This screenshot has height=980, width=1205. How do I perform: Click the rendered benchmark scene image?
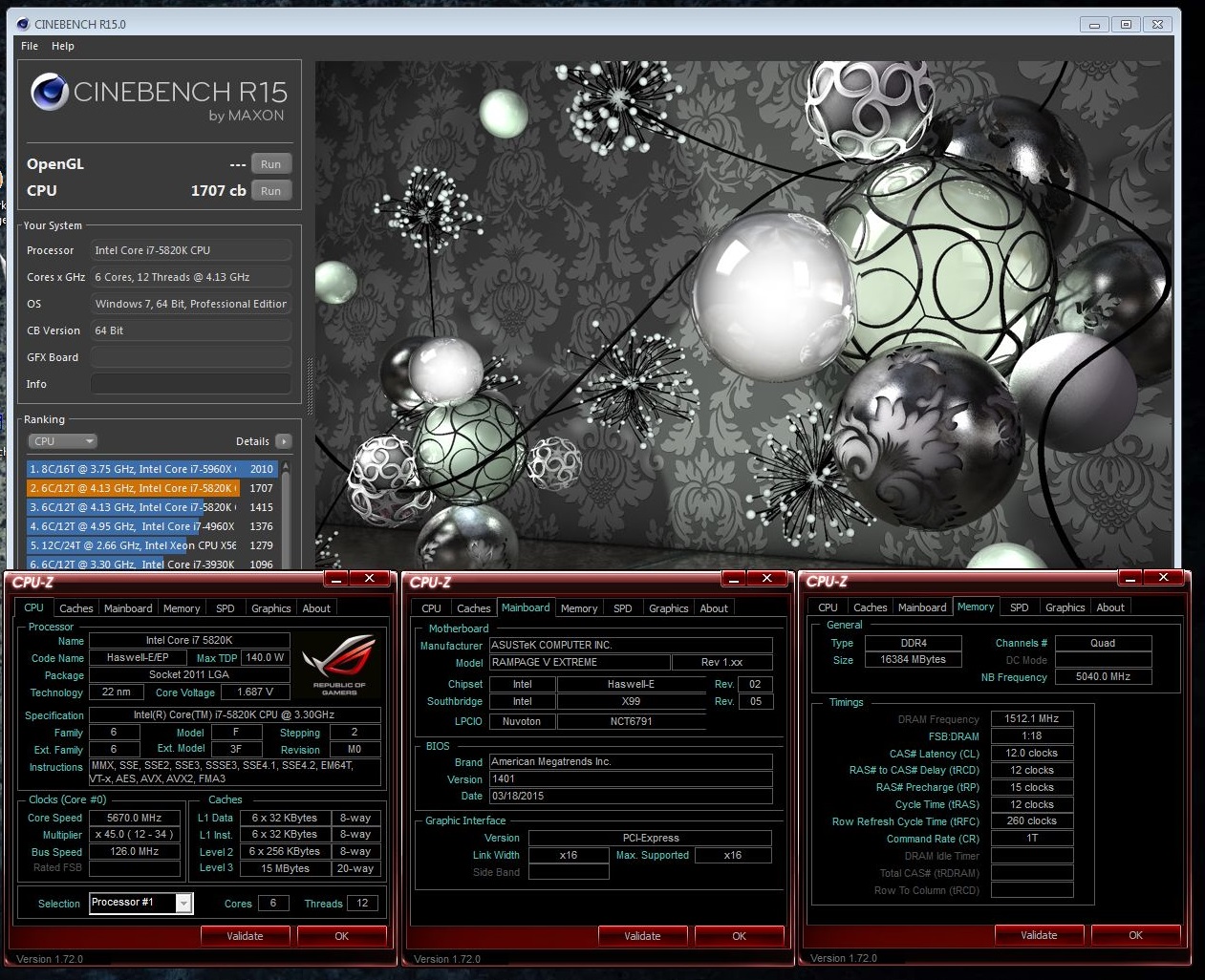point(743,315)
